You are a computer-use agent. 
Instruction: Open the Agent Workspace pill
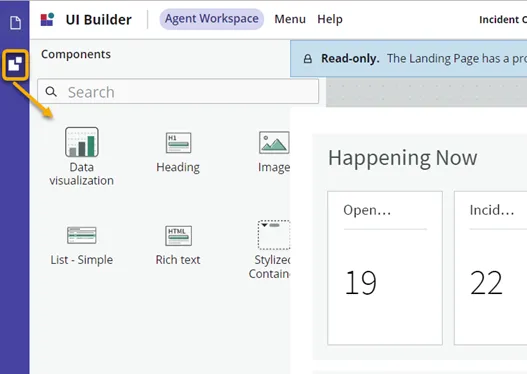[212, 19]
